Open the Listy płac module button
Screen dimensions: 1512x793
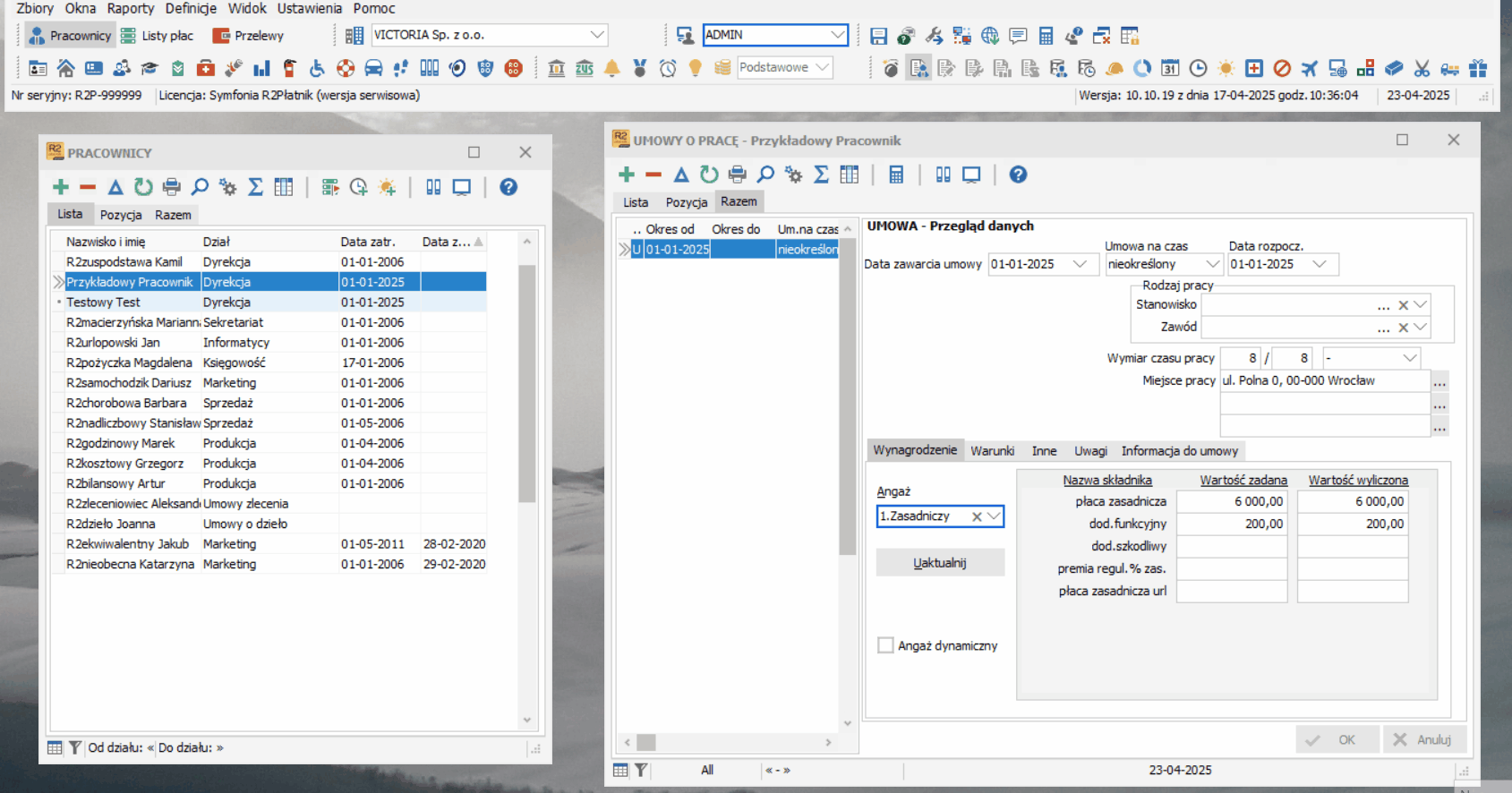pos(158,36)
